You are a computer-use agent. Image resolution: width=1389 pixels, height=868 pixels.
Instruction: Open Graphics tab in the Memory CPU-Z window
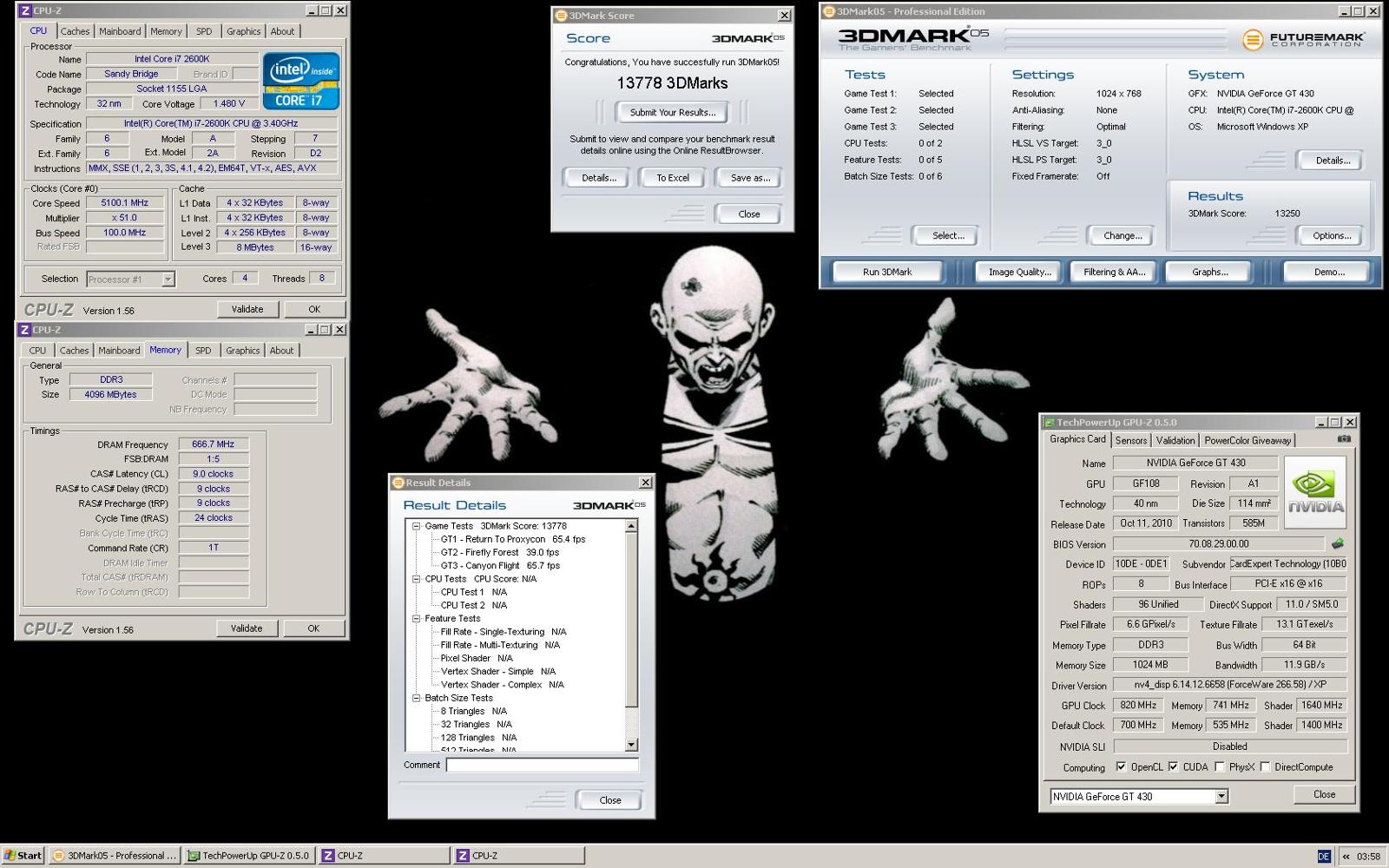click(242, 351)
